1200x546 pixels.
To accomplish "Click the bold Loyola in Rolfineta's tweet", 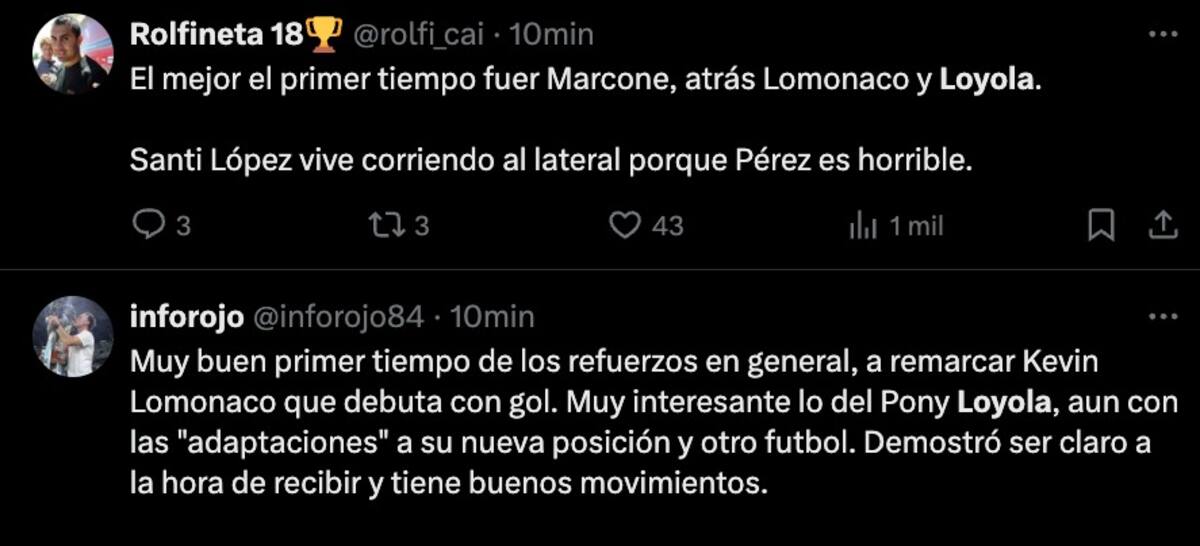I will 987,81.
